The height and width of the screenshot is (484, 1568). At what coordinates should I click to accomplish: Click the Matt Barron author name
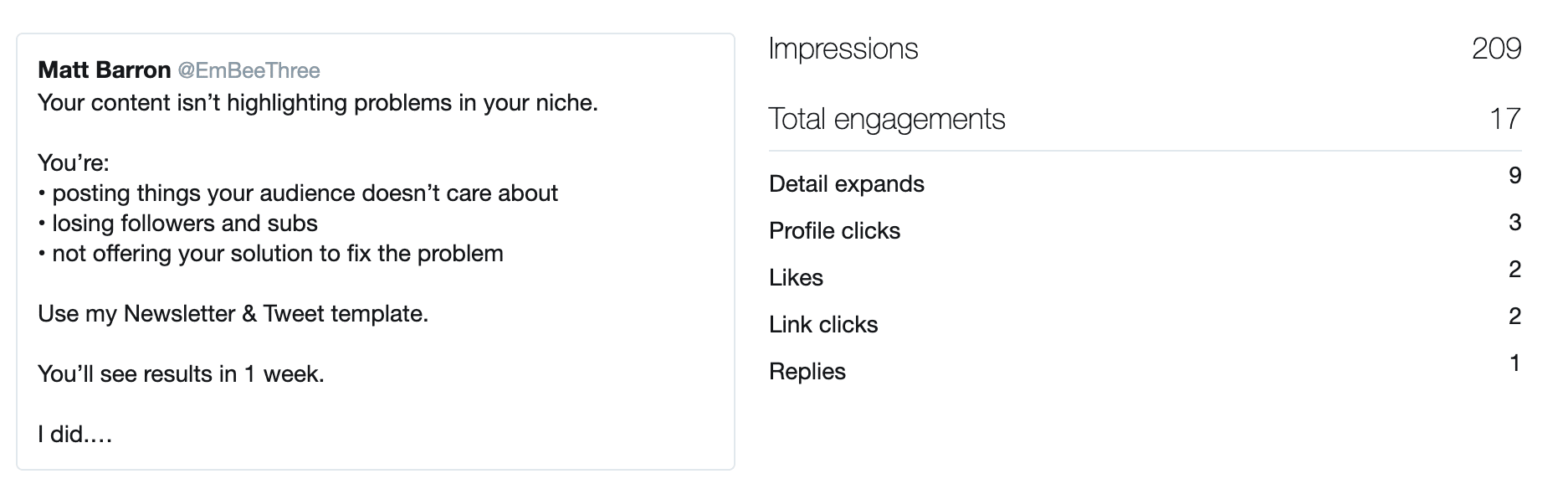tap(105, 70)
